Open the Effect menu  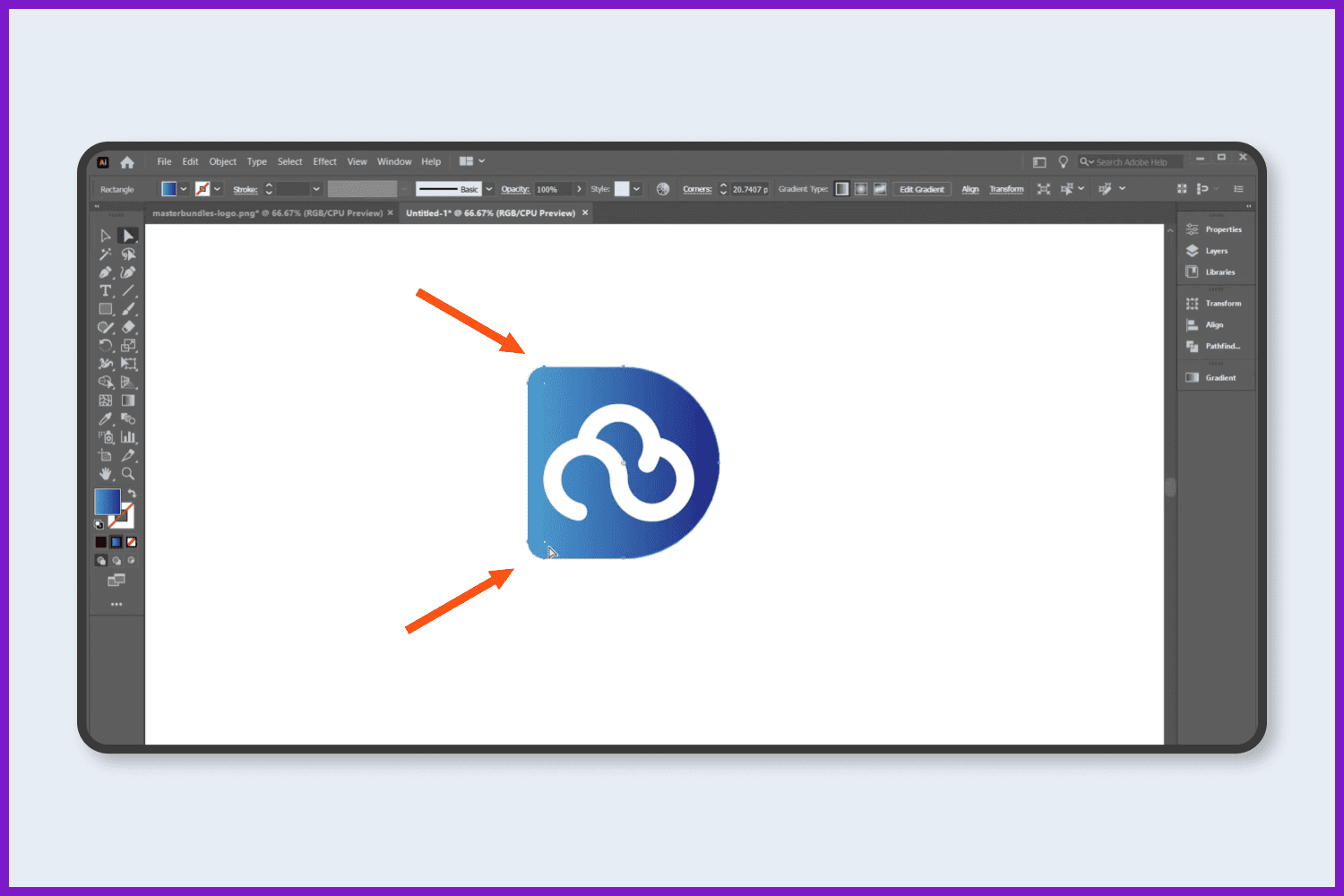[324, 162]
